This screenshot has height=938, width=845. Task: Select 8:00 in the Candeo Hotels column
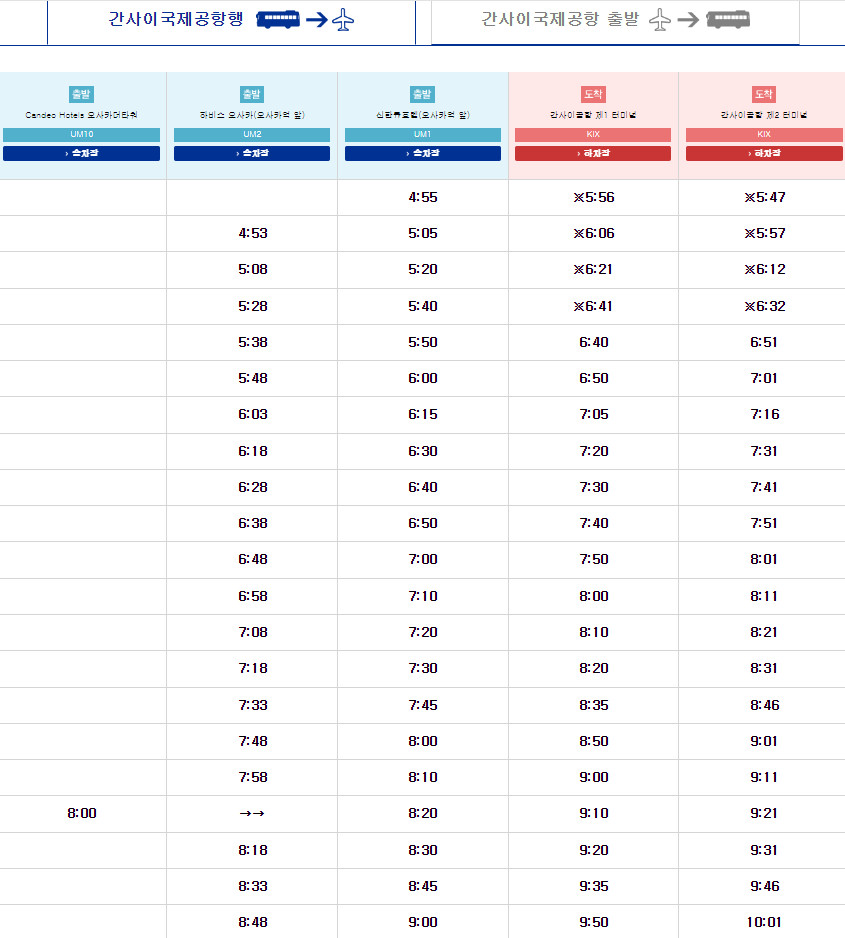(81, 813)
